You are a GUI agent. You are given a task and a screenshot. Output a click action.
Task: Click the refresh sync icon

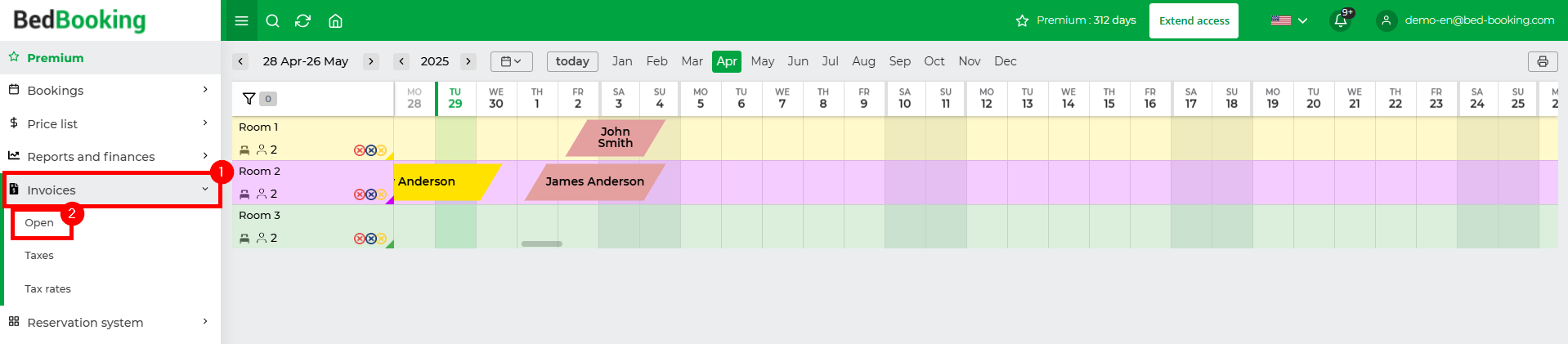pyautogui.click(x=302, y=20)
